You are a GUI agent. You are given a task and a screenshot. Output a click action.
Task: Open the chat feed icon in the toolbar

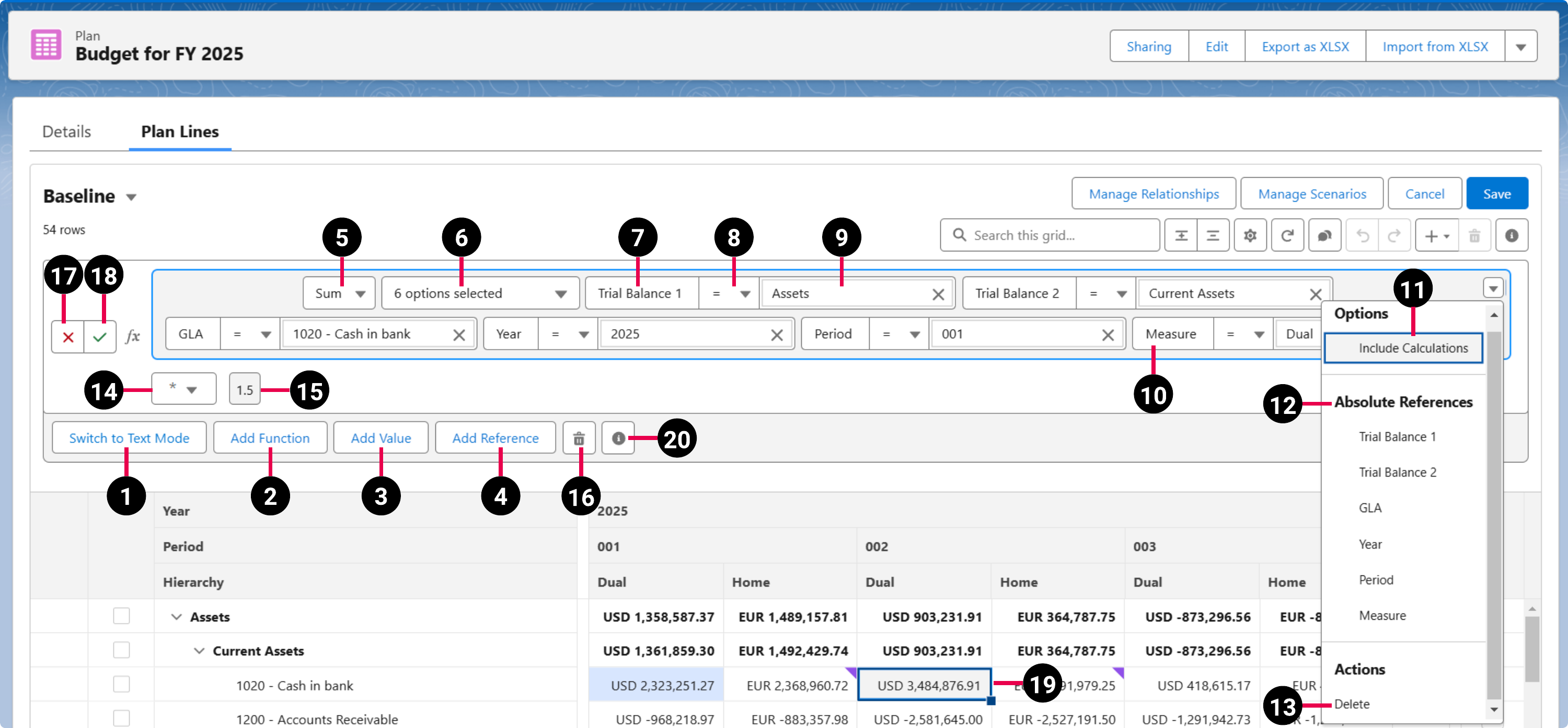pyautogui.click(x=1324, y=235)
